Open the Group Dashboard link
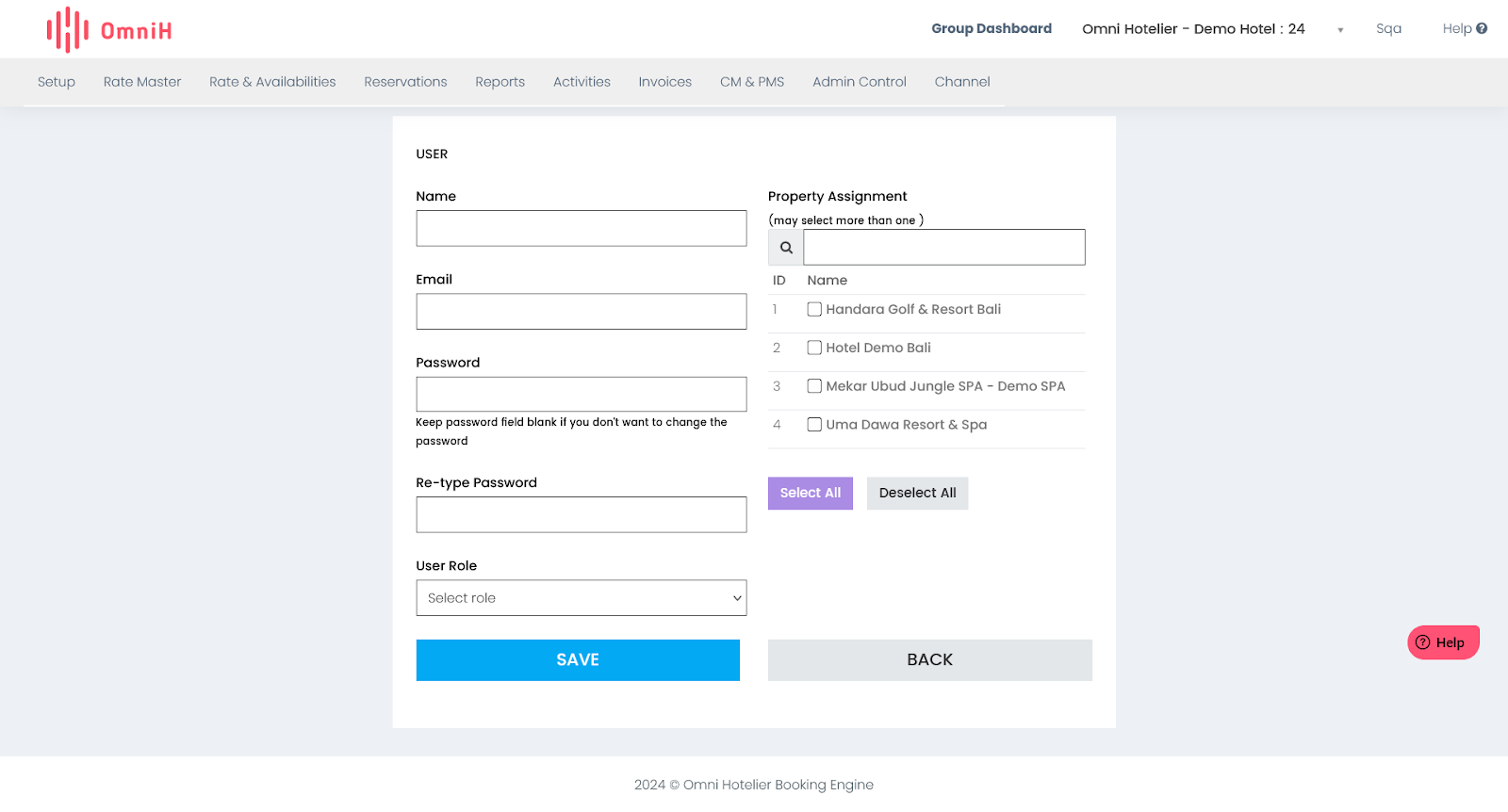Screen dimensions: 1508x812 (992, 28)
